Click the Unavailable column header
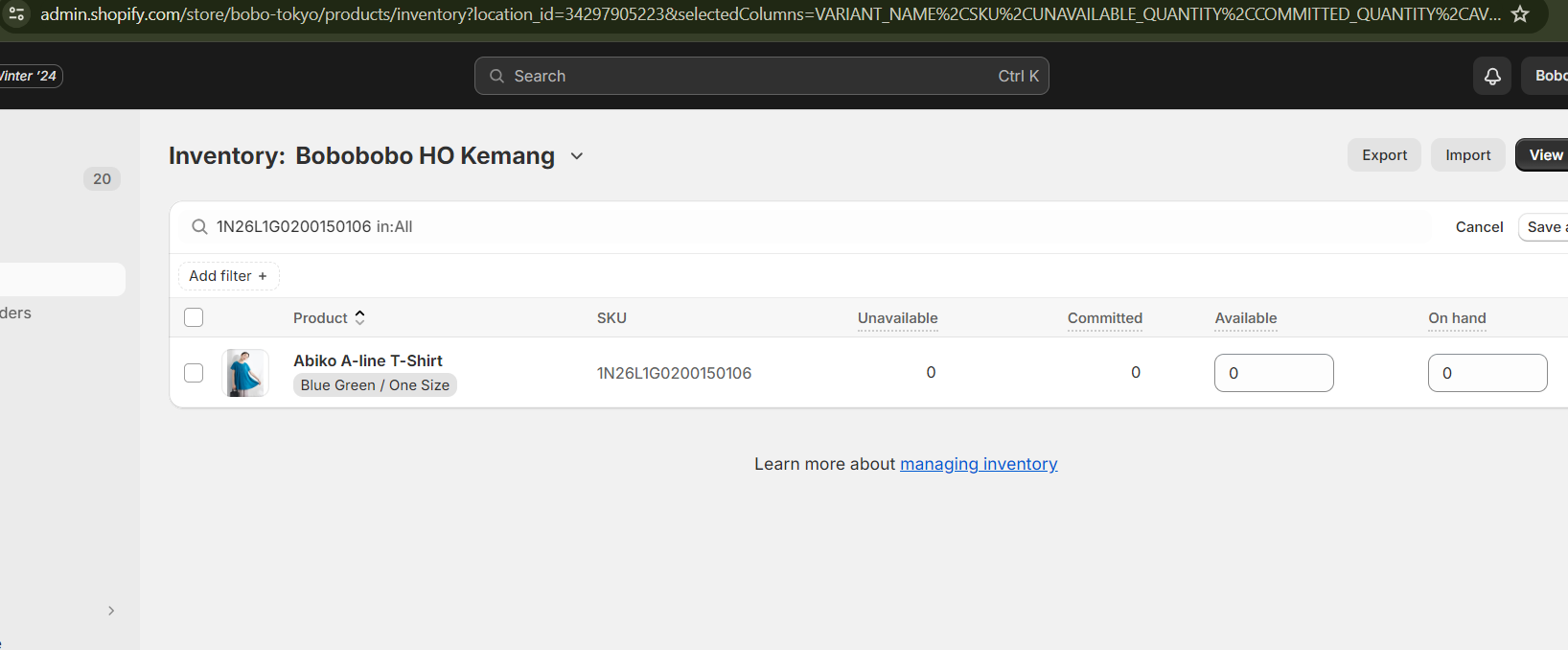The width and height of the screenshot is (1568, 650). click(897, 318)
